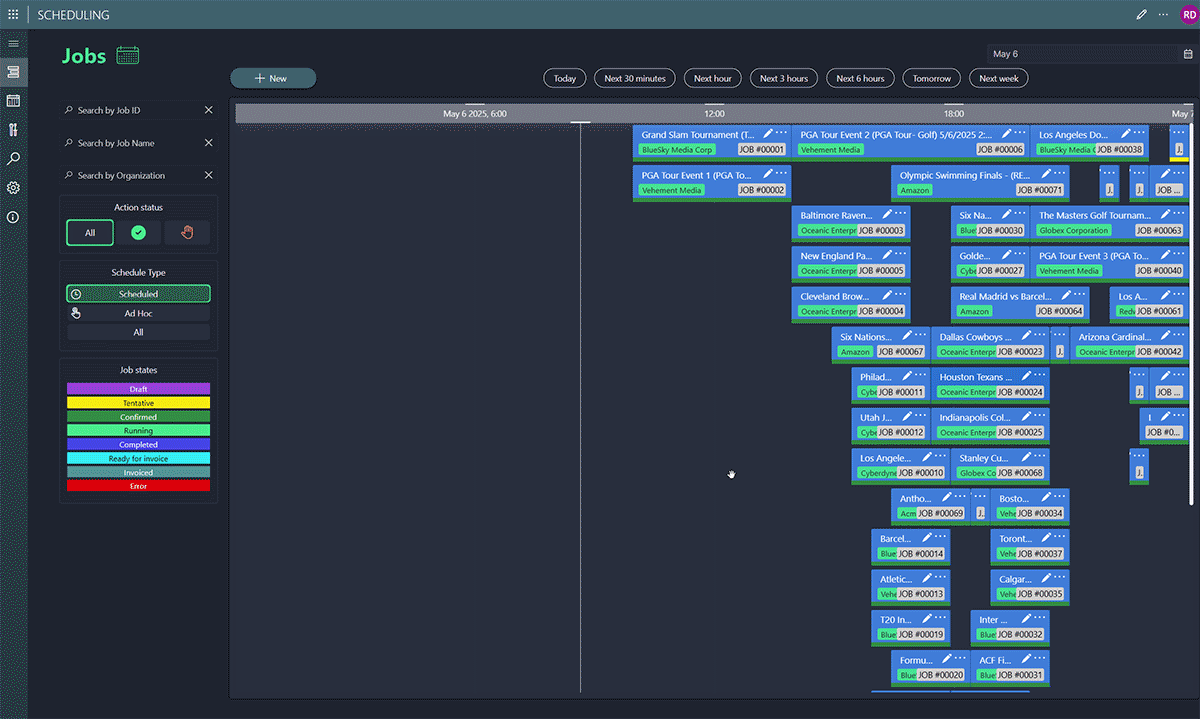
Task: Open the info sidebar icon
Action: 13,217
